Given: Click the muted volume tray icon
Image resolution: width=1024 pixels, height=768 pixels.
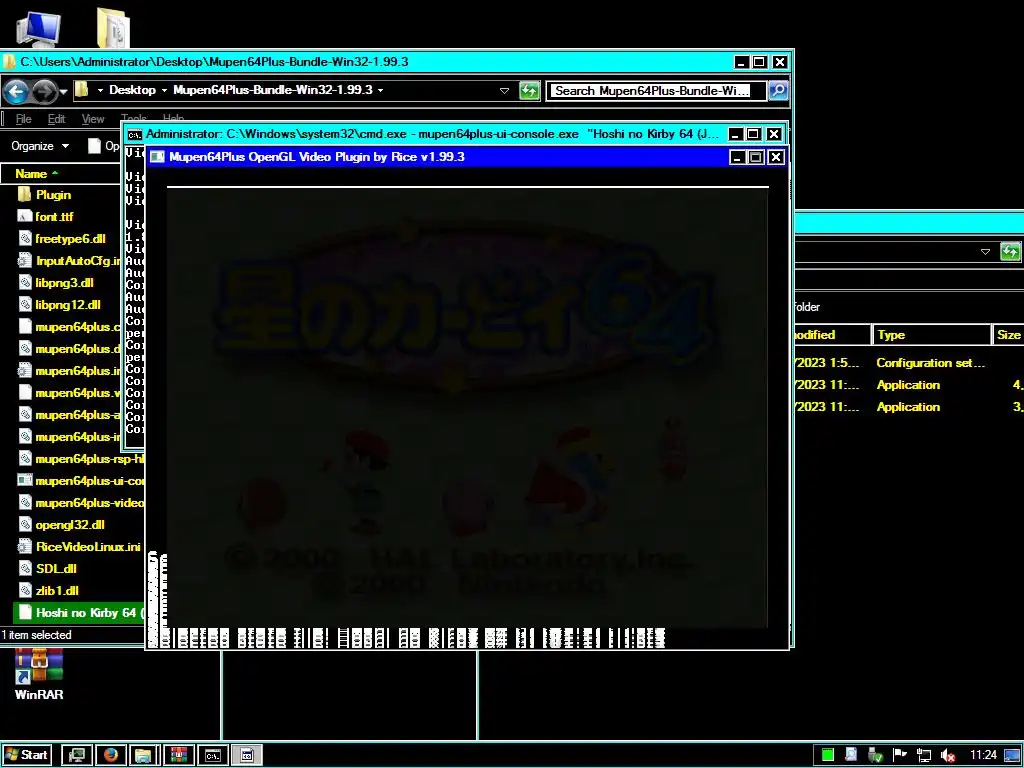Looking at the screenshot, I should coord(948,755).
